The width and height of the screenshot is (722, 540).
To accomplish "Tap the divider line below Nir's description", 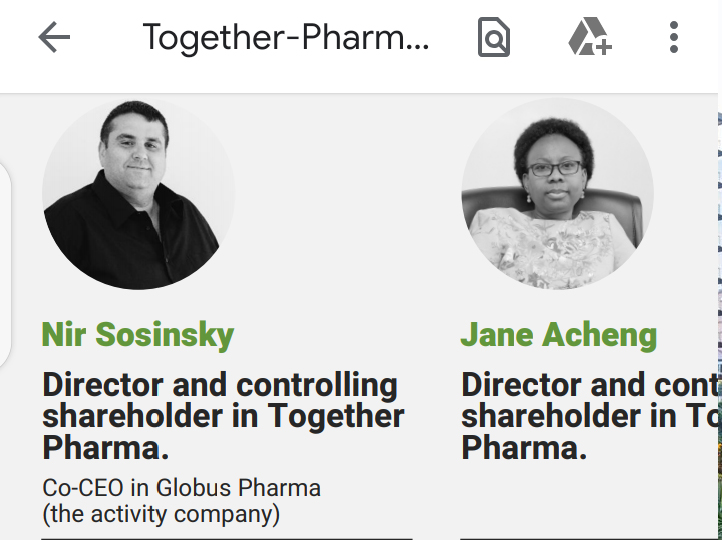I will [x=227, y=538].
